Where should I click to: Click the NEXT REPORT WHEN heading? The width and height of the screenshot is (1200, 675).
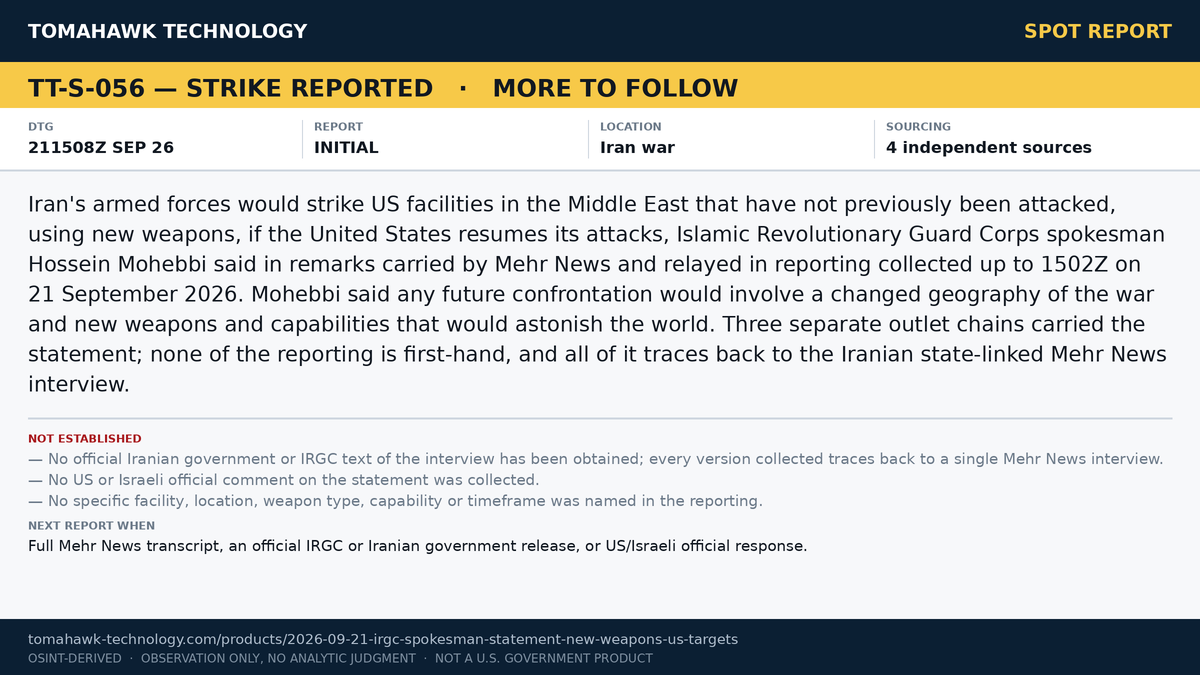click(91, 526)
